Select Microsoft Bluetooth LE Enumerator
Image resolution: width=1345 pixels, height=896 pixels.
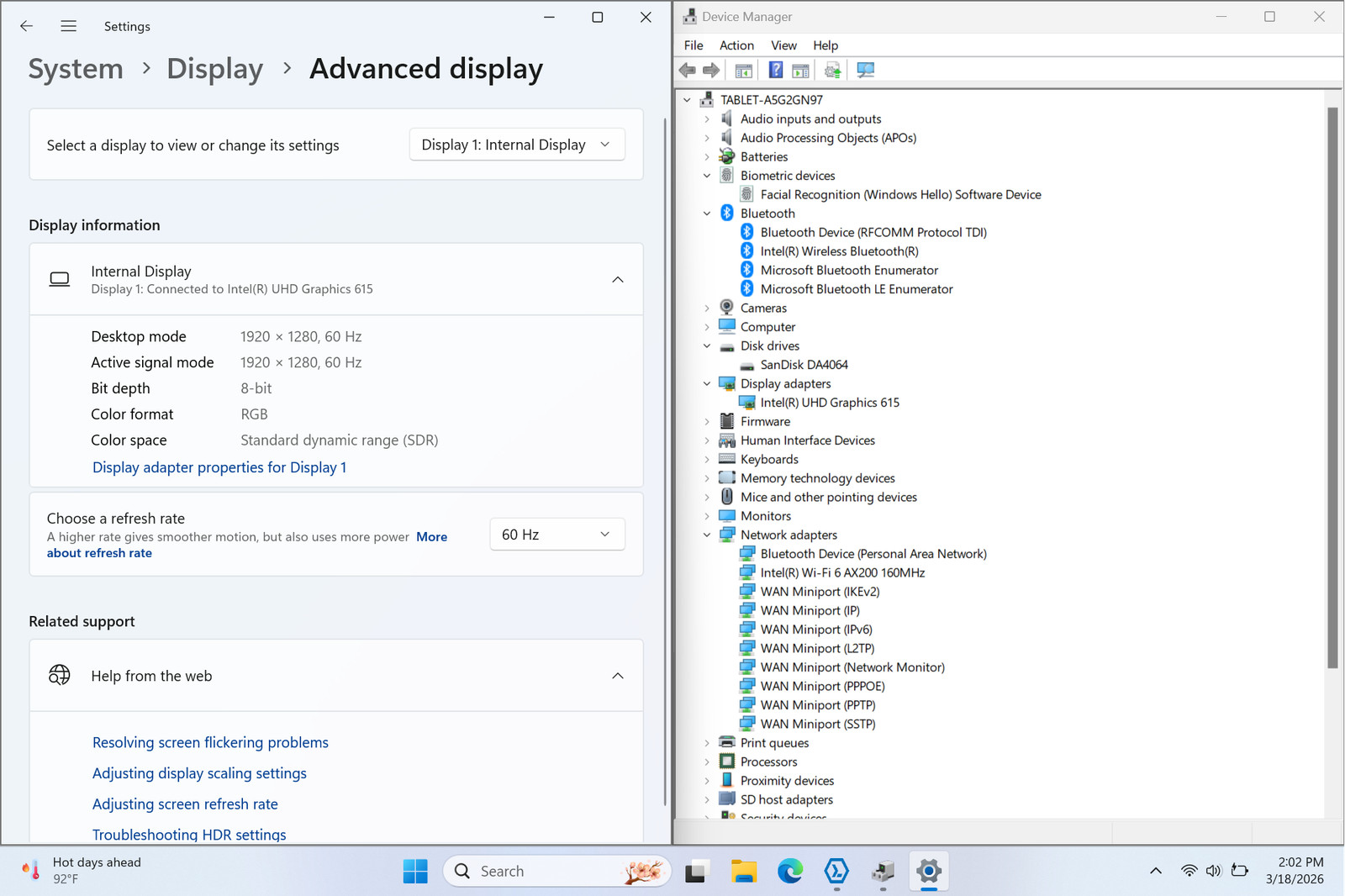[857, 289]
